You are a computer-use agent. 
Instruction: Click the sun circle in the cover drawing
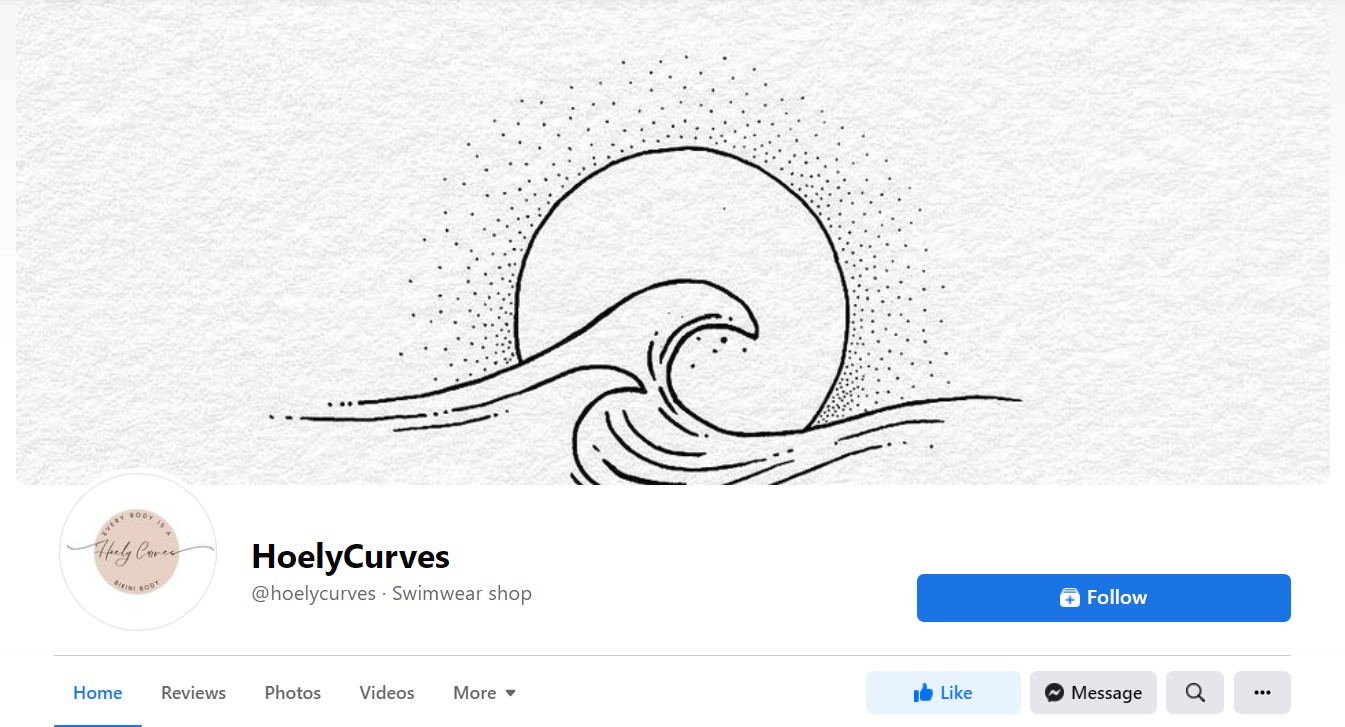[682, 290]
